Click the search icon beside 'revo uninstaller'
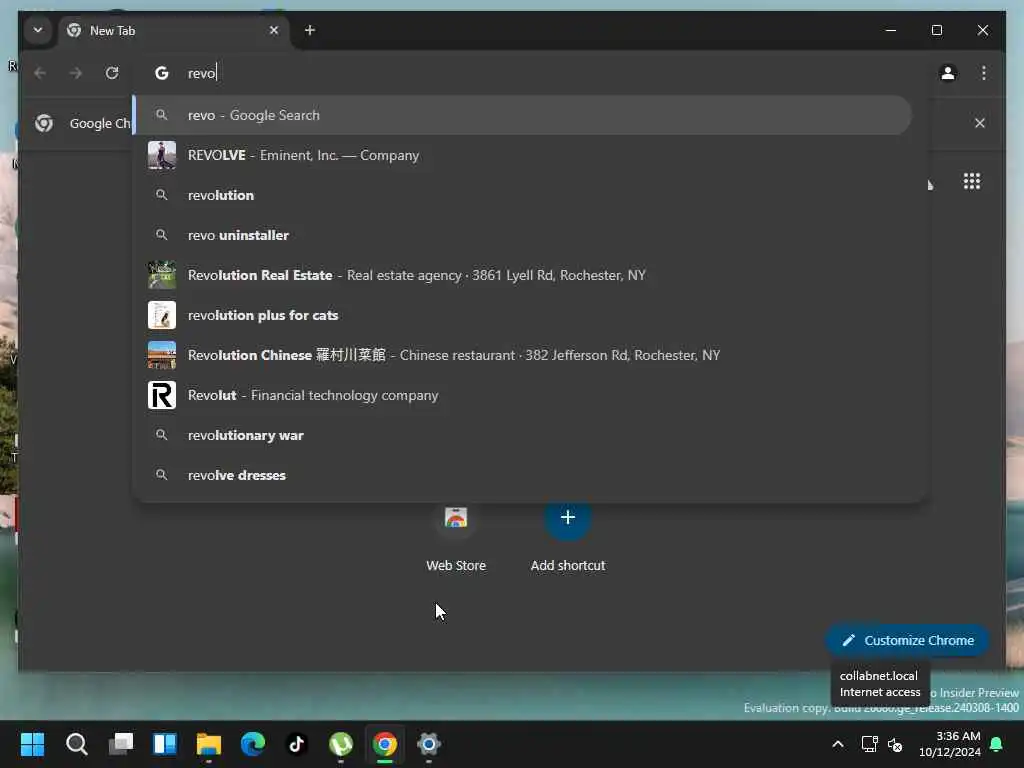This screenshot has height=768, width=1024. click(x=161, y=235)
